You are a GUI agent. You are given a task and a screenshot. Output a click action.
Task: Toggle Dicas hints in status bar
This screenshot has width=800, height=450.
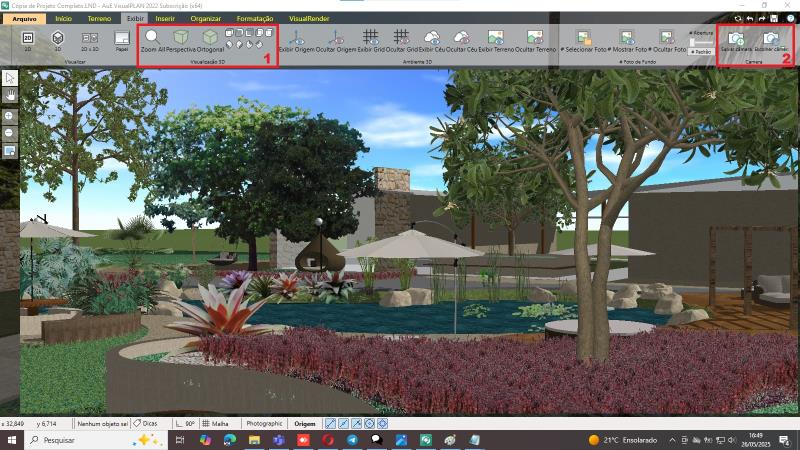146,423
